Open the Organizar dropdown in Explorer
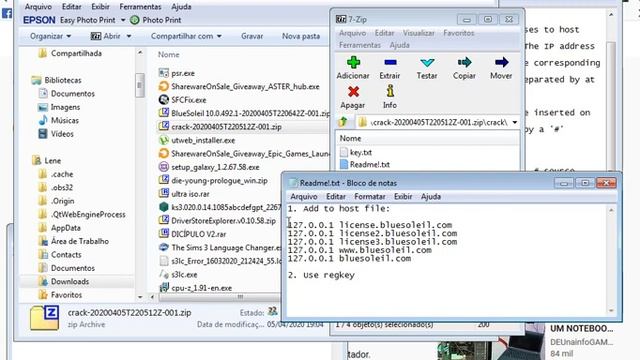This screenshot has height=360, width=640. [51, 36]
